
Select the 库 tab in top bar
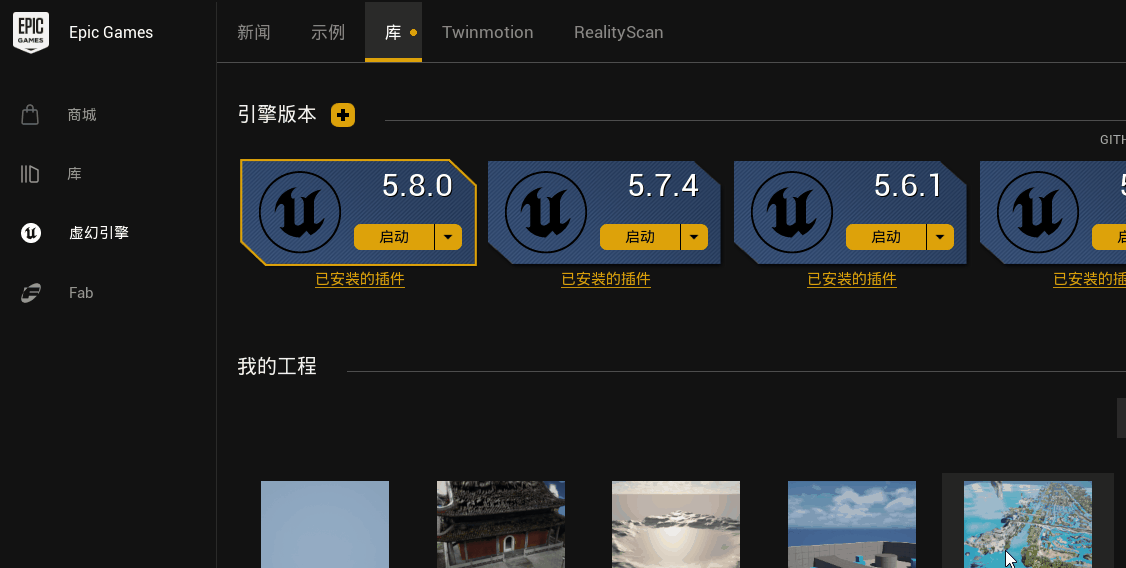[x=393, y=32]
